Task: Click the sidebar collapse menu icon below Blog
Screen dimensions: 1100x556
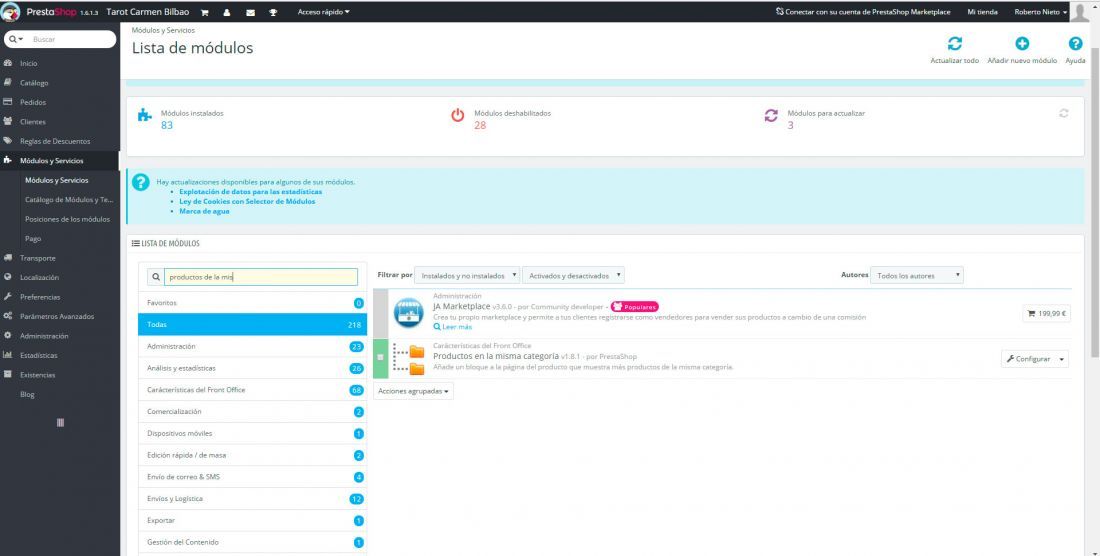Action: [60, 422]
